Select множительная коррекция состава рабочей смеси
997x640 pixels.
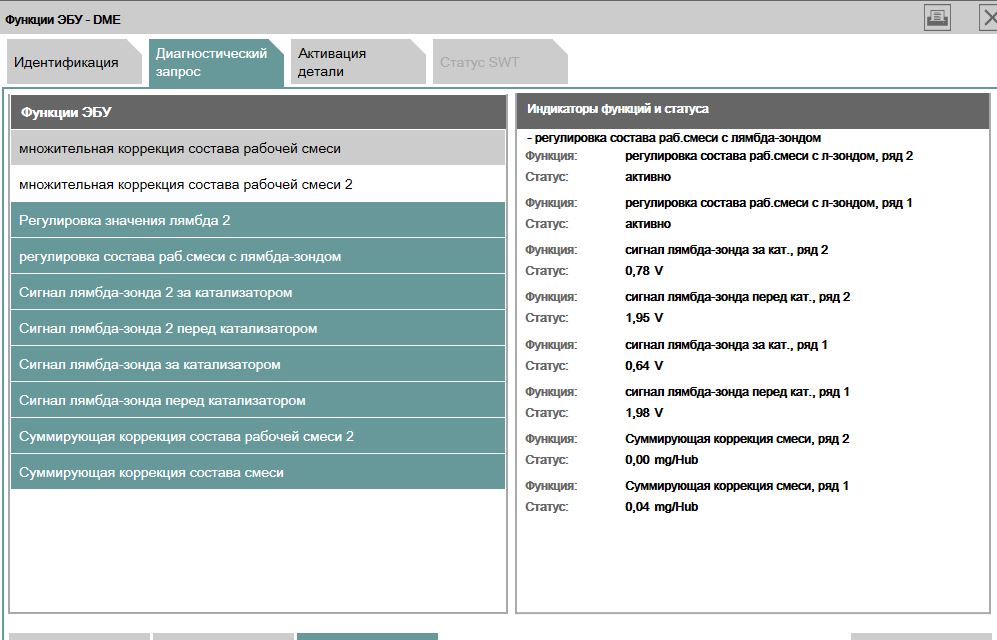[258, 148]
